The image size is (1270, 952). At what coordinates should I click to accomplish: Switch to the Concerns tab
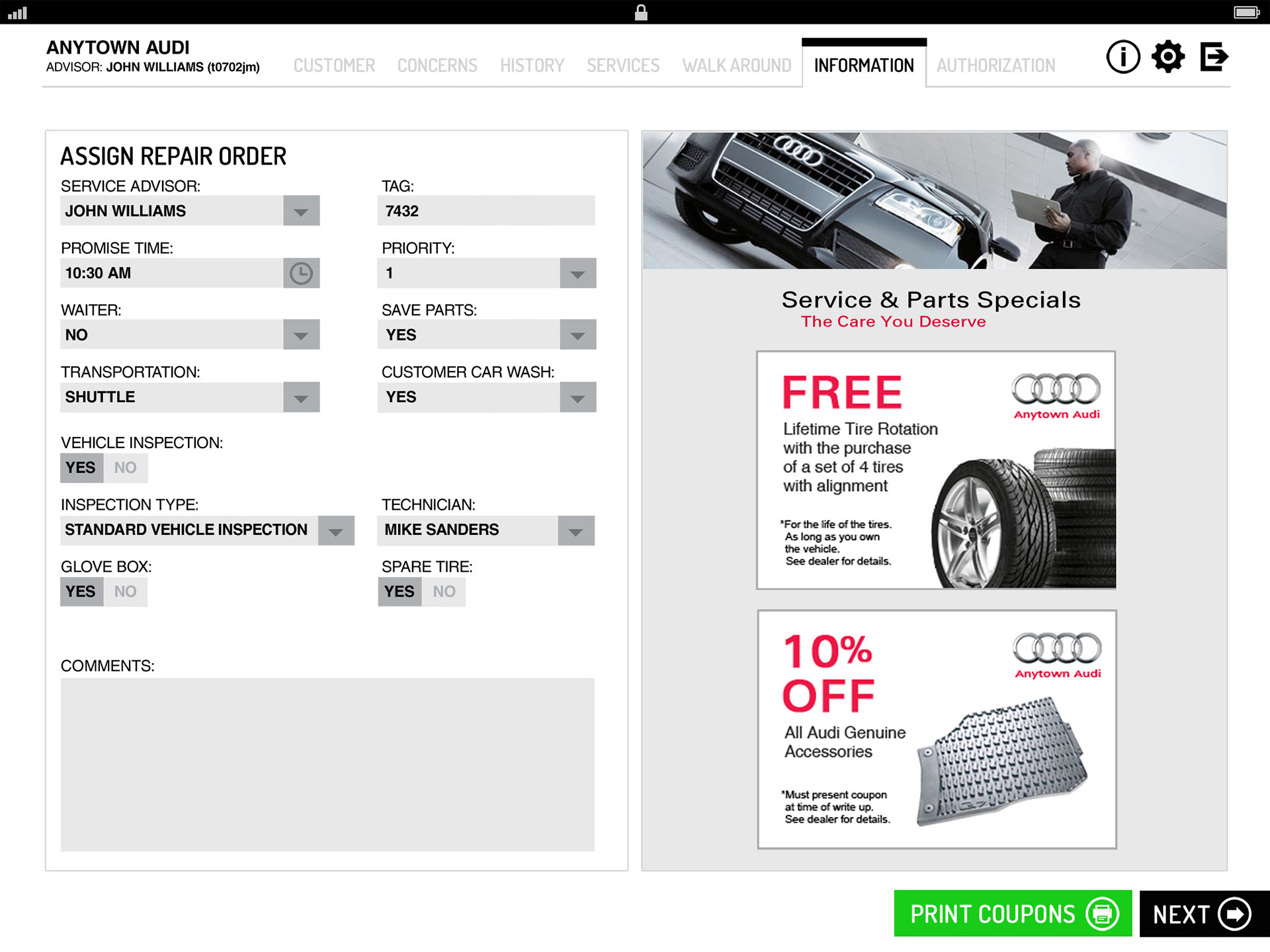(437, 65)
